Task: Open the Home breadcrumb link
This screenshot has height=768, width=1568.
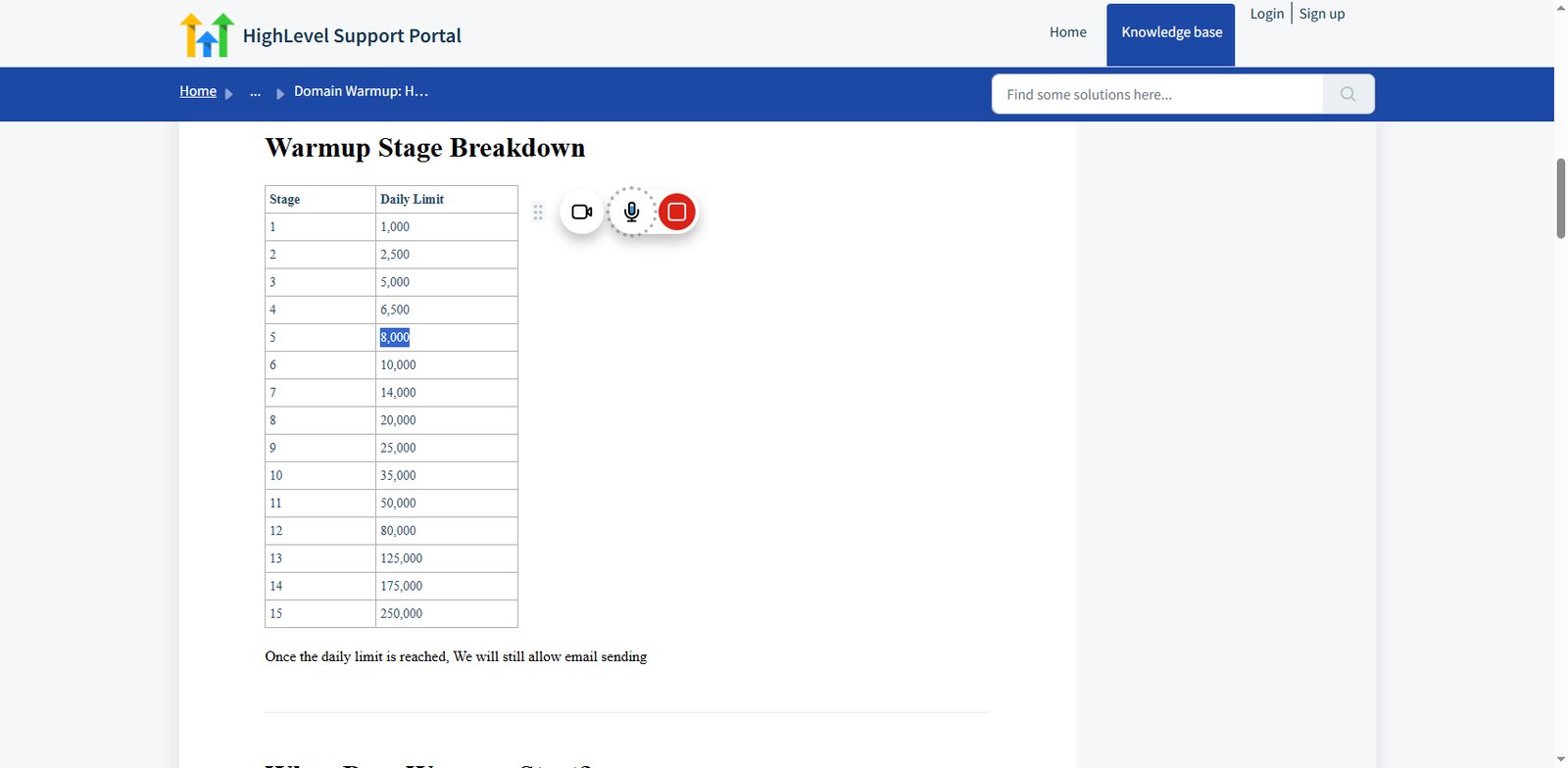Action: pos(198,91)
